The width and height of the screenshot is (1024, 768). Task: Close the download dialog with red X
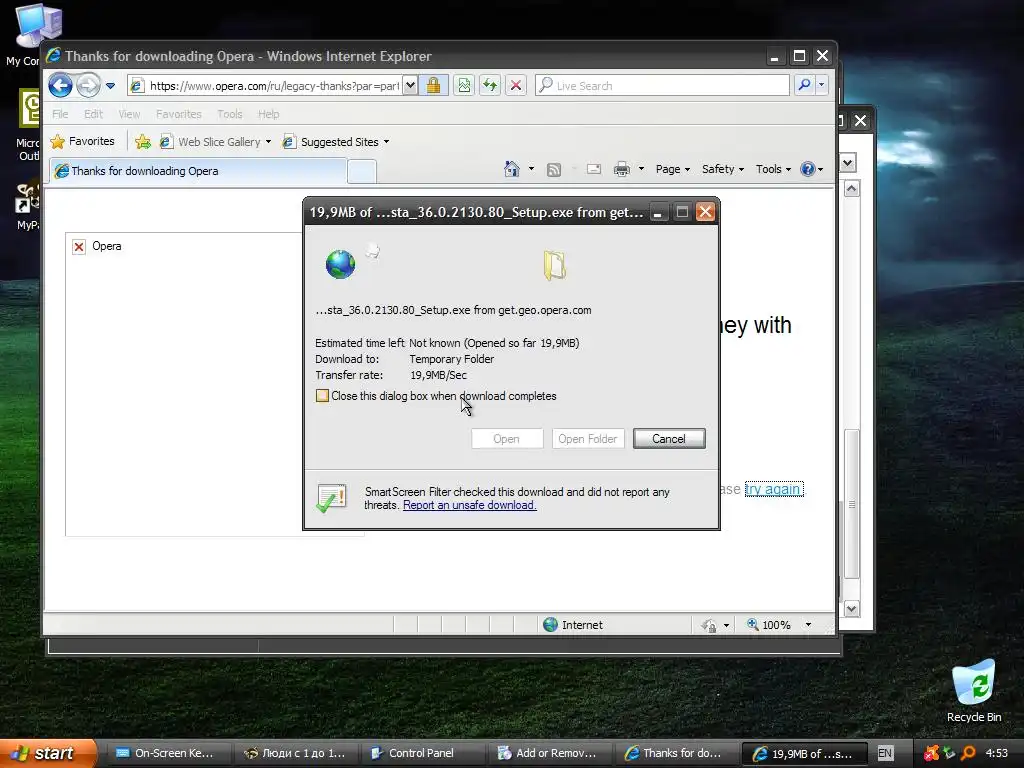tap(705, 212)
